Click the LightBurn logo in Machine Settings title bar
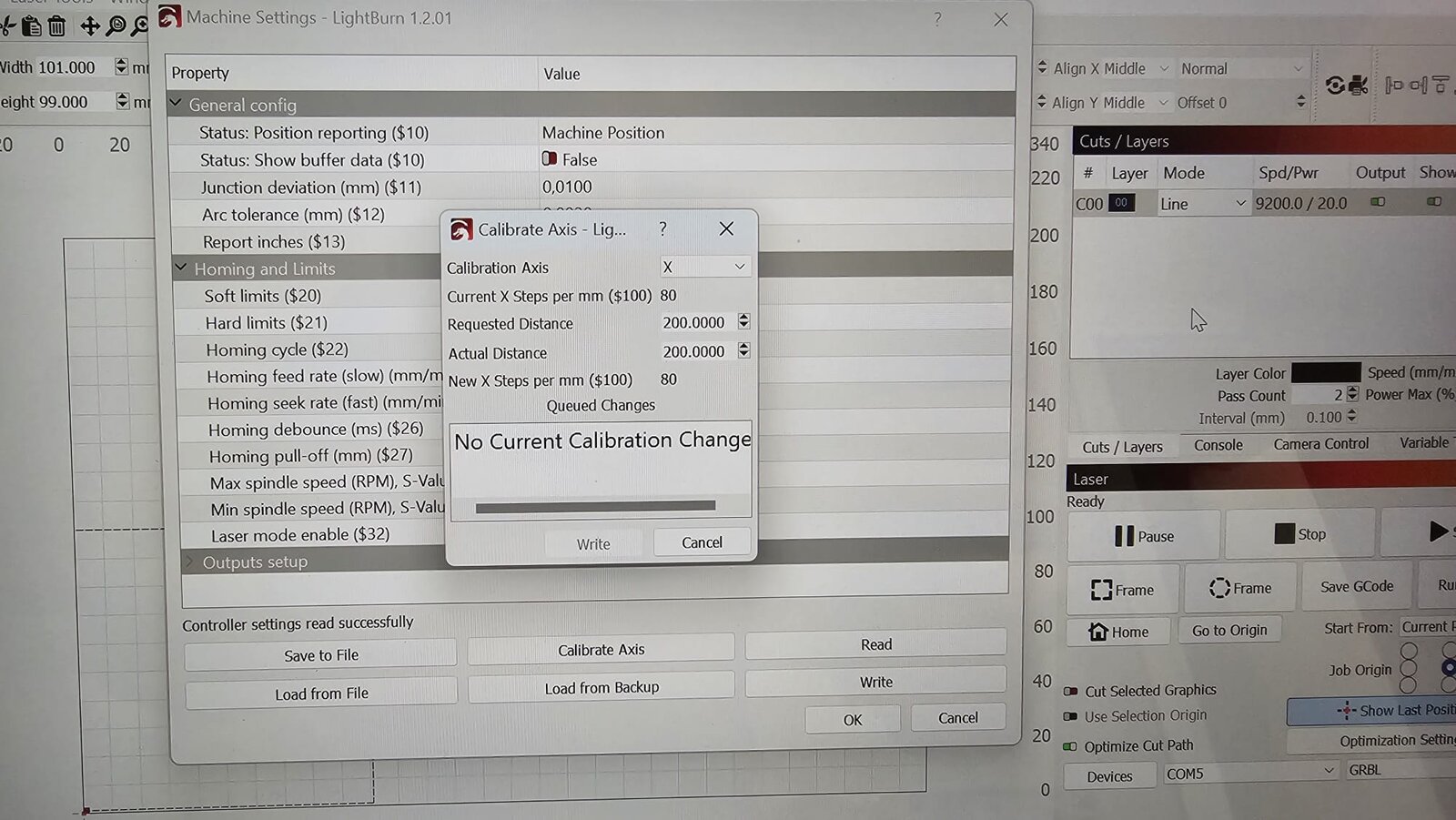This screenshot has width=1456, height=820. [169, 16]
